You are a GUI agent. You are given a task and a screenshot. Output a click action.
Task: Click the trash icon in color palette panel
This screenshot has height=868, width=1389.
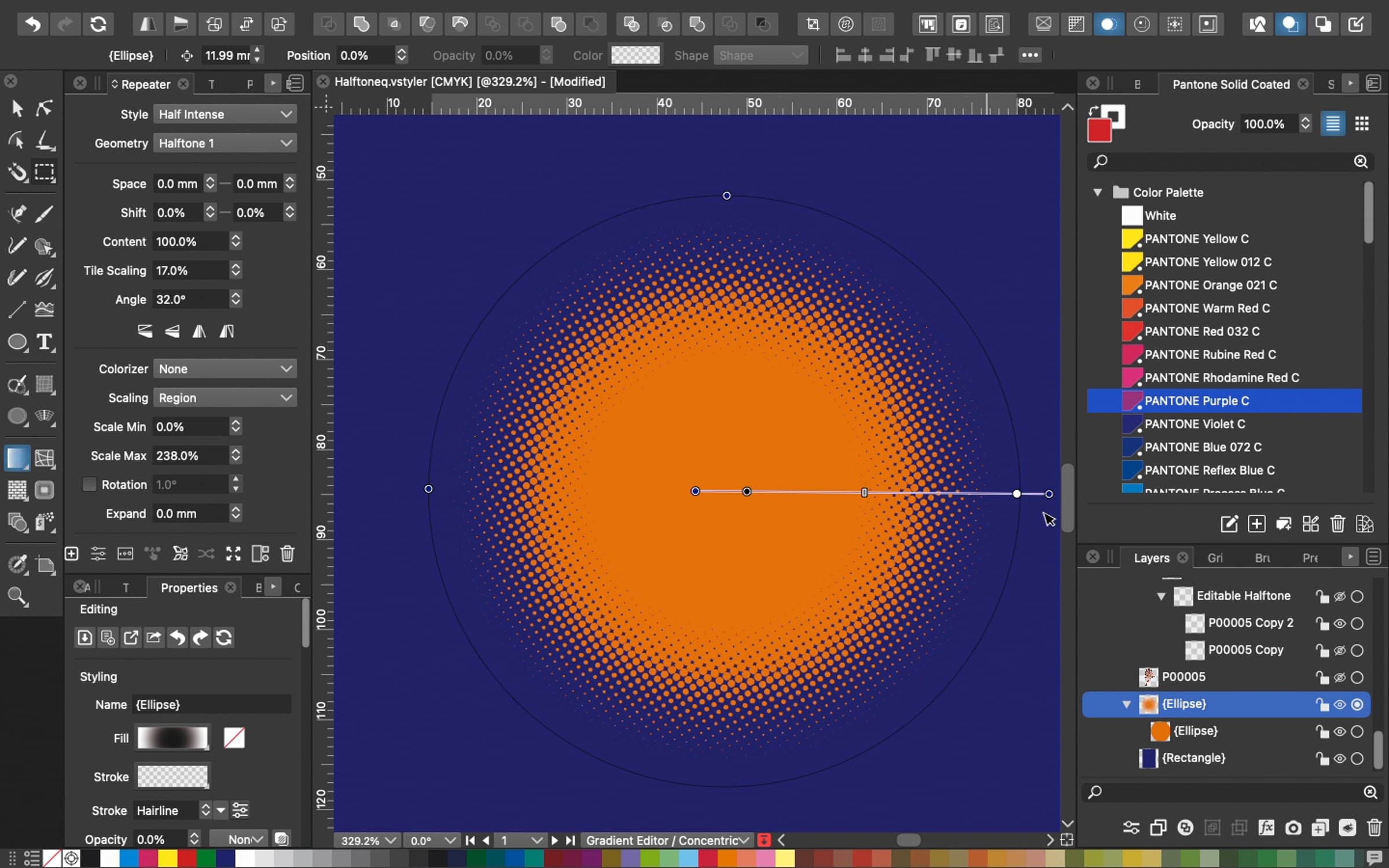coord(1337,524)
